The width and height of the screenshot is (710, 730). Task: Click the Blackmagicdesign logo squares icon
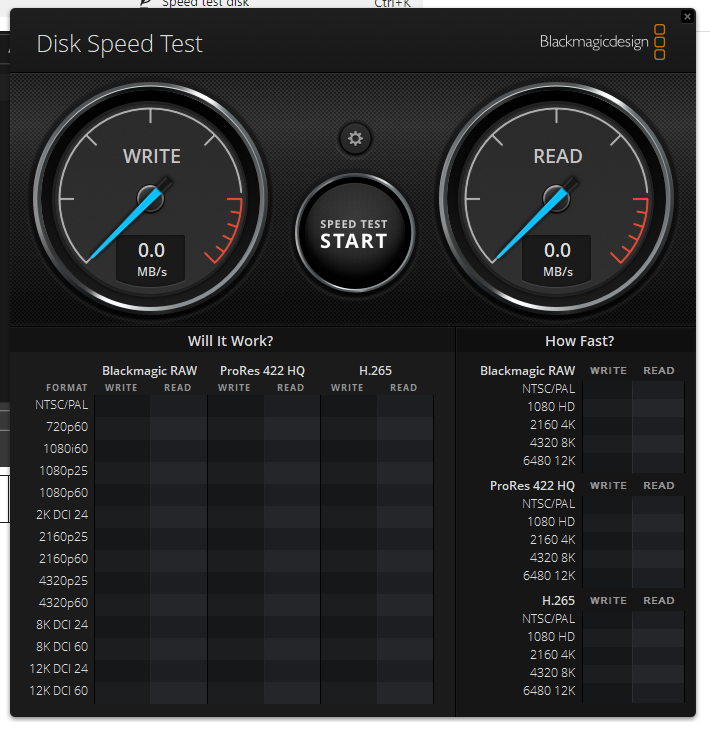click(x=660, y=42)
